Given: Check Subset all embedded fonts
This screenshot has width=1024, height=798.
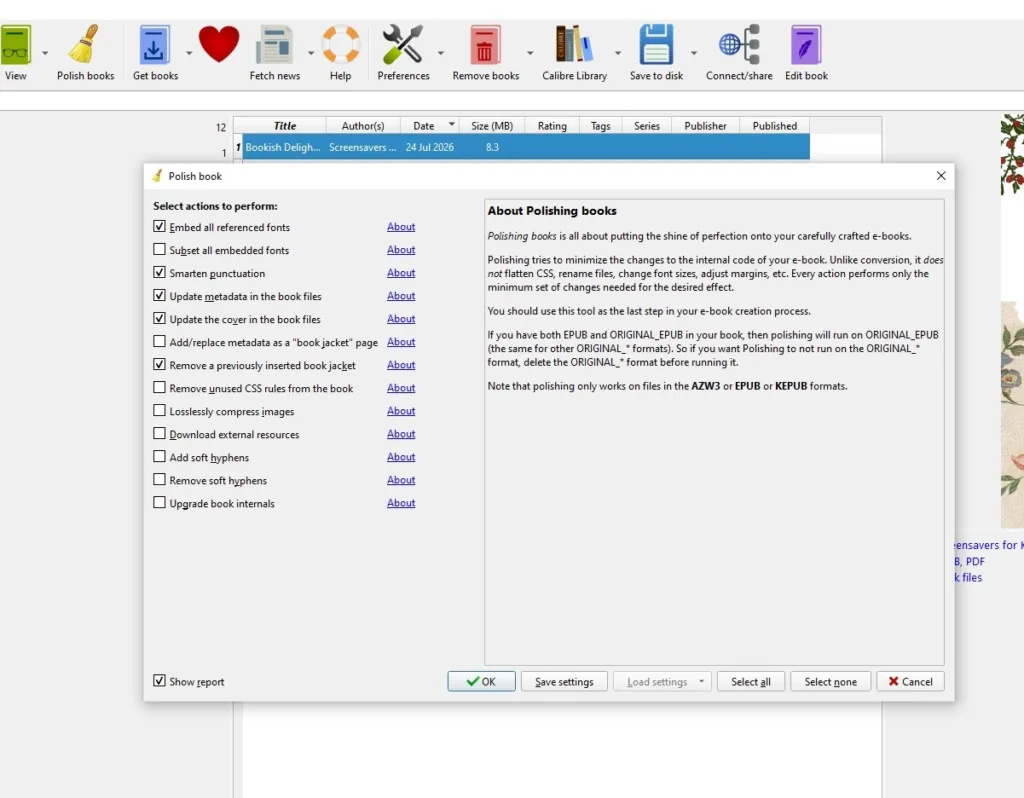Looking at the screenshot, I should [x=159, y=249].
